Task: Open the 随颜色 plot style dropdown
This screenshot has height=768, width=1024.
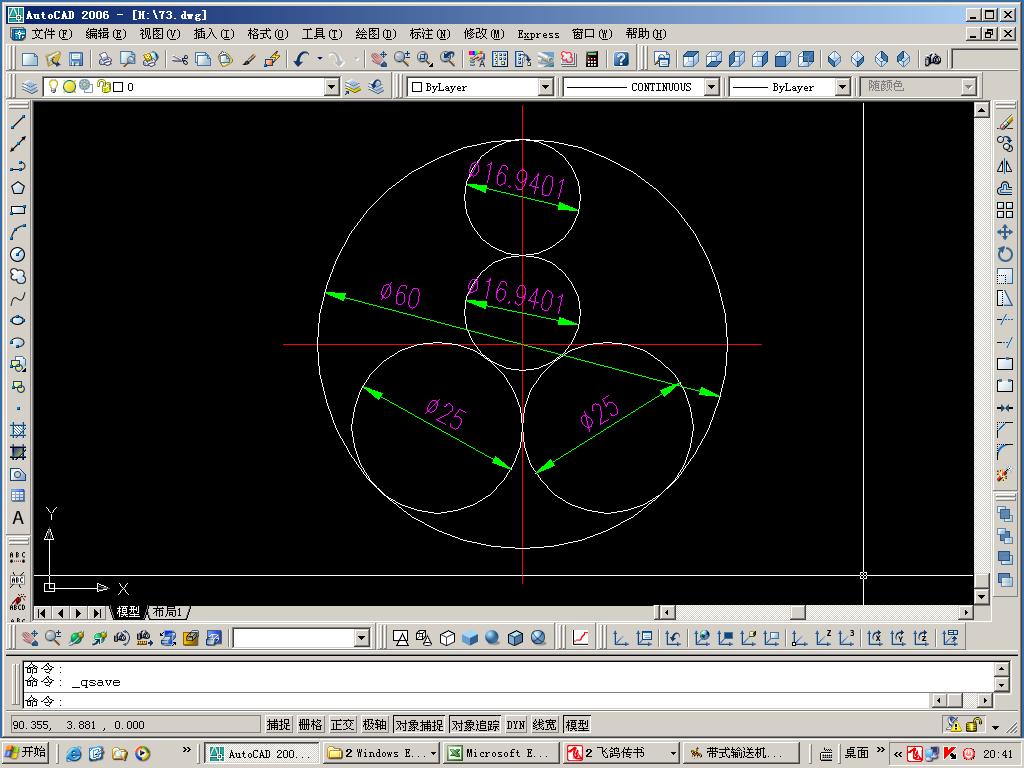Action: 968,87
